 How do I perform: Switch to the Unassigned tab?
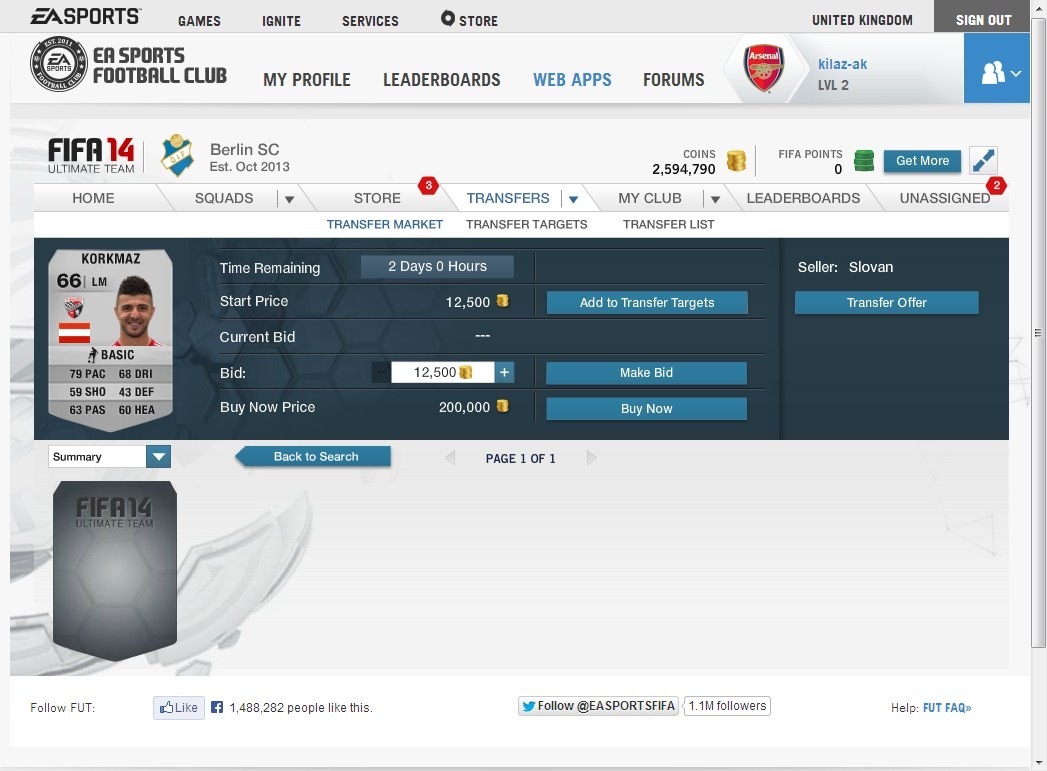(x=944, y=198)
